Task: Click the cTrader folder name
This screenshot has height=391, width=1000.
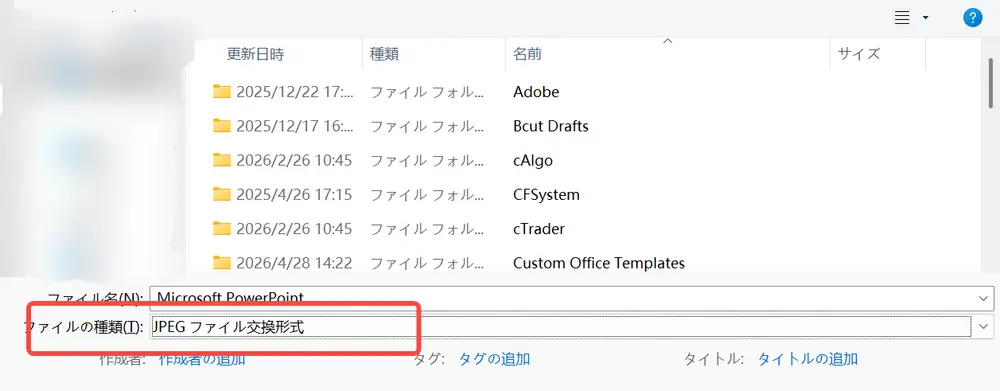Action: 539,229
